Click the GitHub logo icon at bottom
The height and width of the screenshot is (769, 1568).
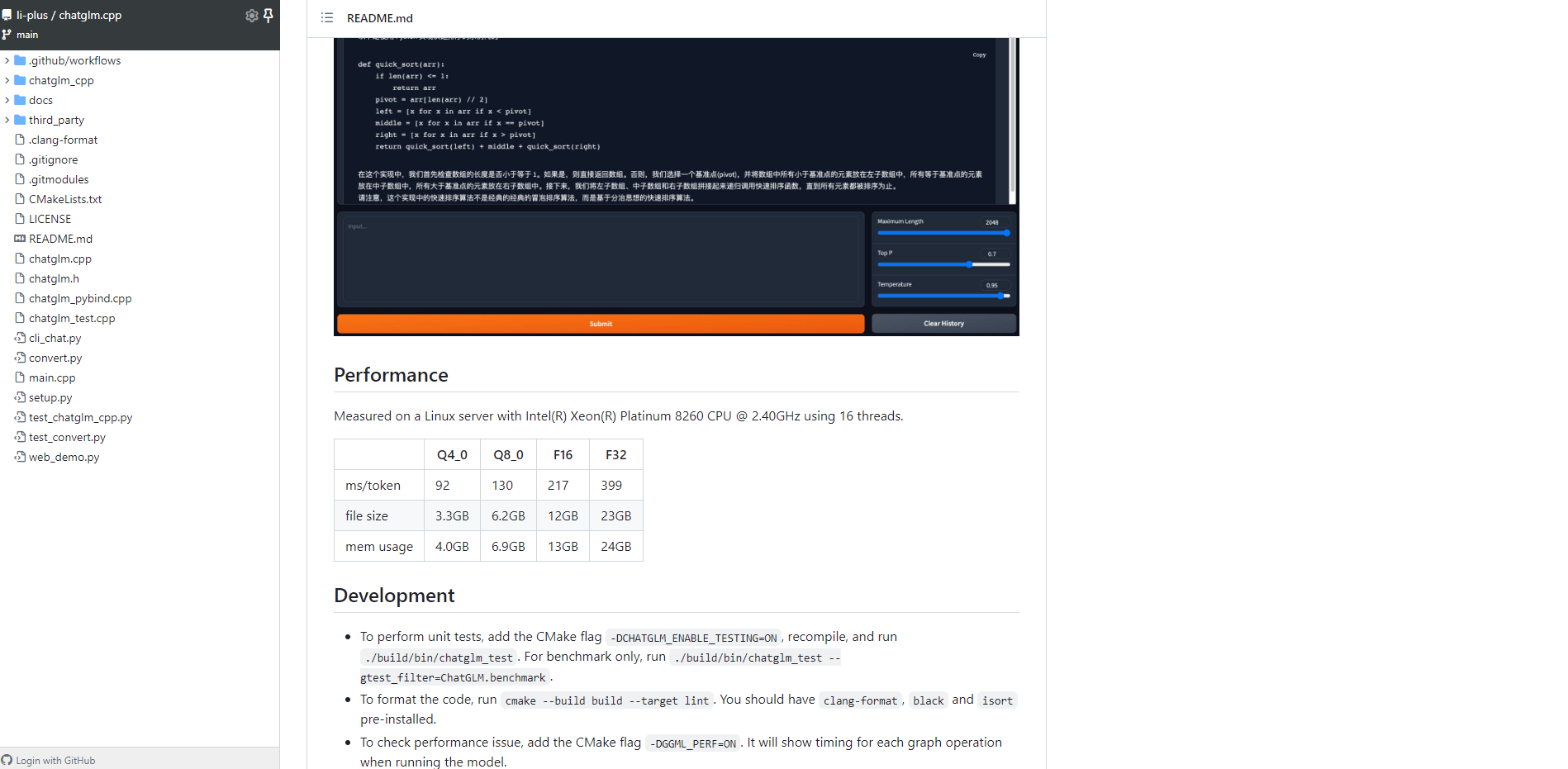pyautogui.click(x=7, y=760)
